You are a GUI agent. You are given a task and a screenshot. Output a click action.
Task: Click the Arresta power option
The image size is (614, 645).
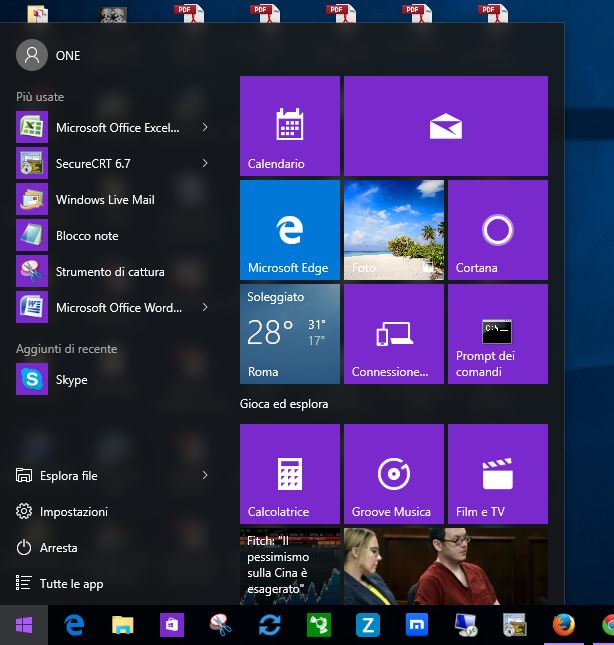point(58,548)
